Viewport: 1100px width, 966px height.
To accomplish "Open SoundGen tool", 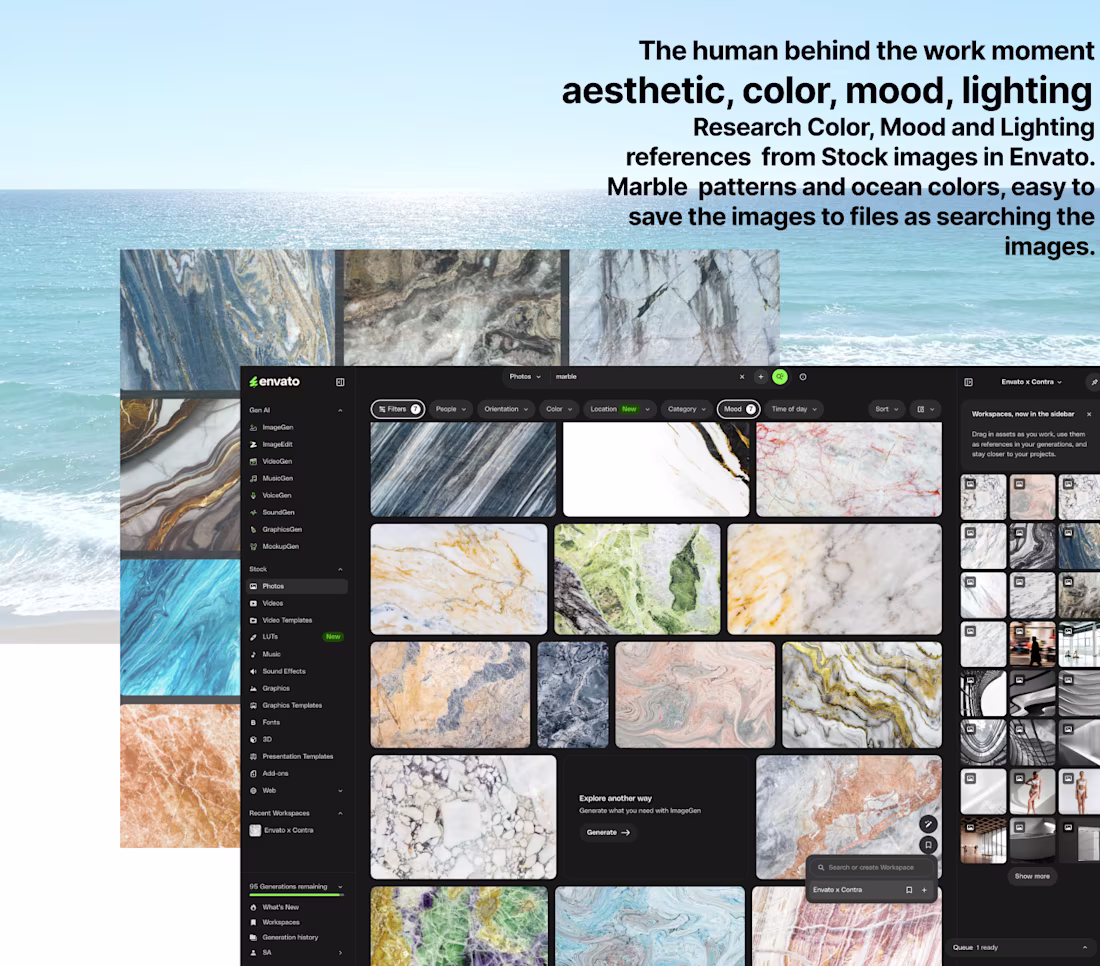I will pos(278,512).
